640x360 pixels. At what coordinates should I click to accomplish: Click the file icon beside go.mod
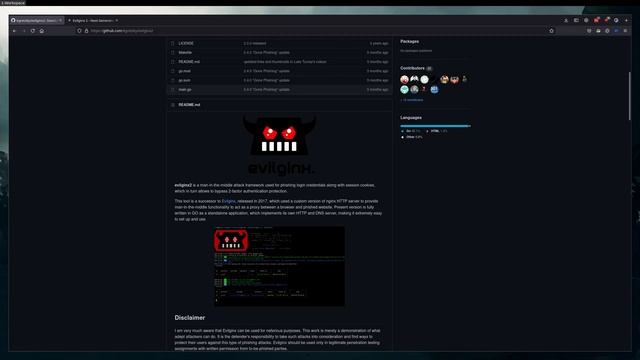pyautogui.click(x=173, y=71)
